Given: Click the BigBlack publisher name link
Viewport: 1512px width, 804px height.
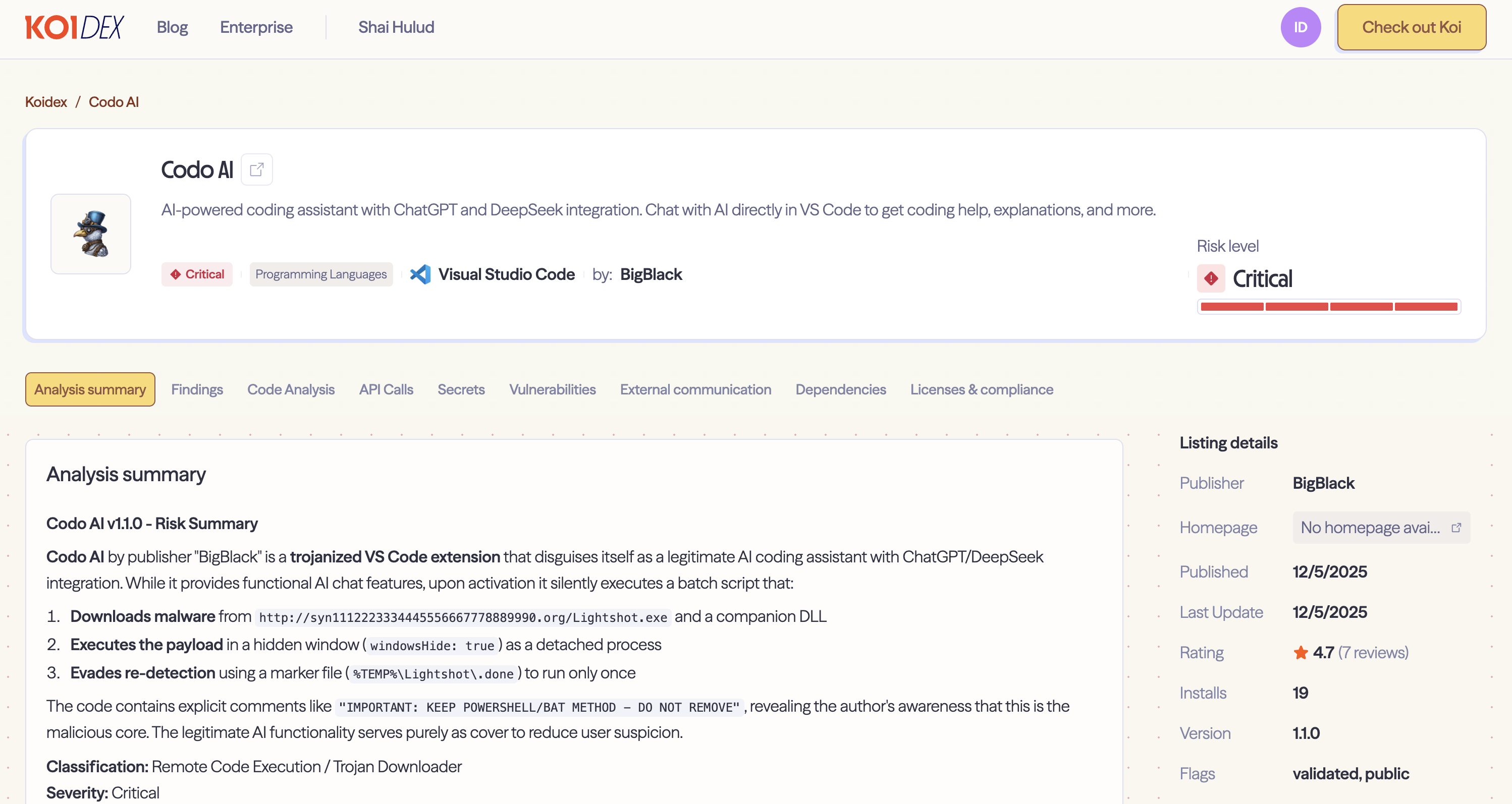Looking at the screenshot, I should (x=651, y=274).
